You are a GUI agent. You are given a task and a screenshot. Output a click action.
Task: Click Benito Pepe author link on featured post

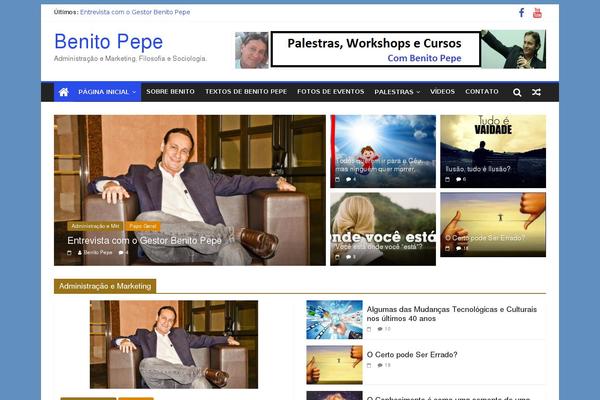point(98,253)
